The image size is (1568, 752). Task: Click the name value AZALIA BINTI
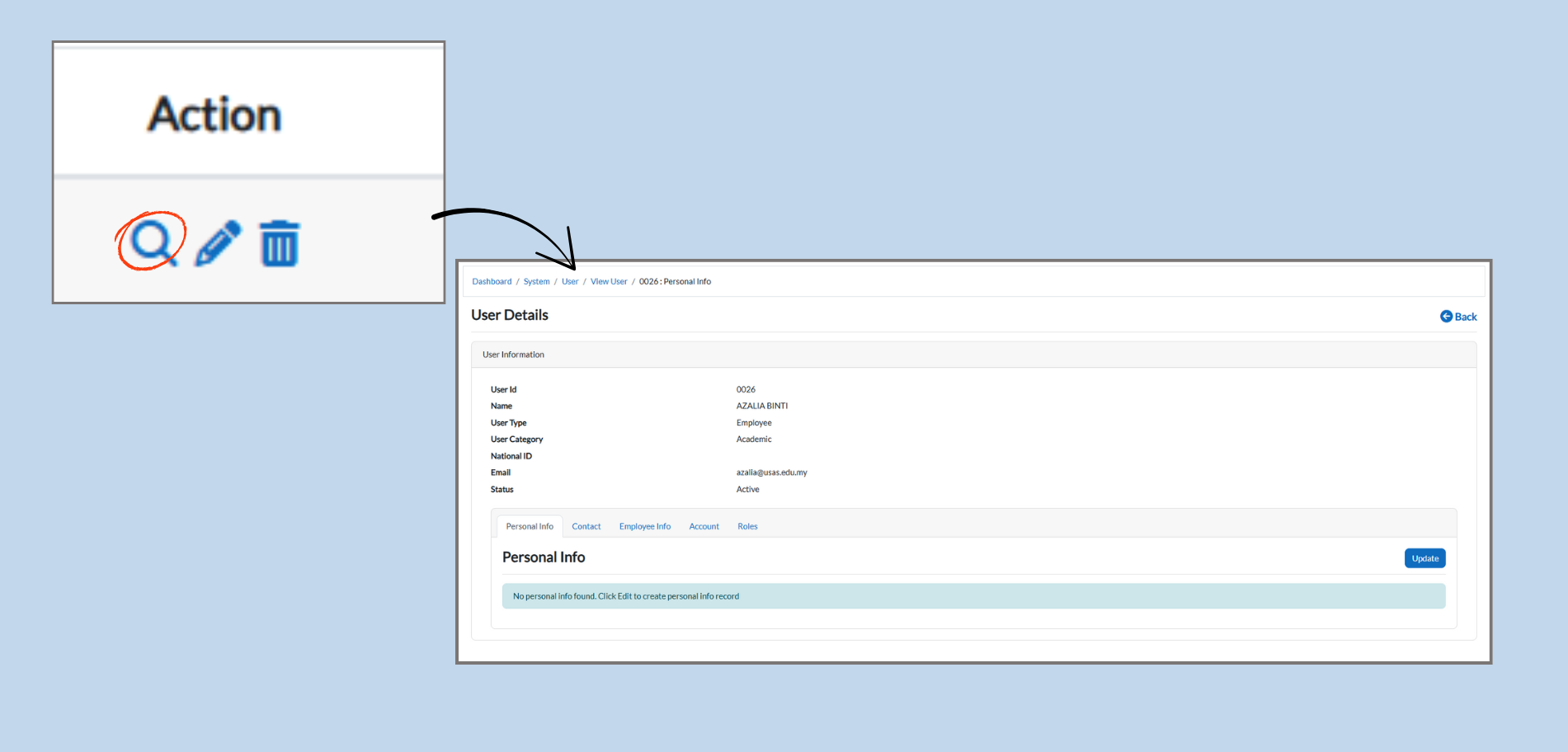point(761,406)
